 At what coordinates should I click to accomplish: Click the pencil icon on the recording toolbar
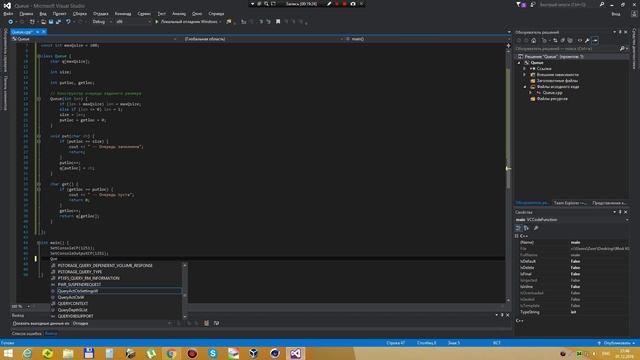pos(329,4)
